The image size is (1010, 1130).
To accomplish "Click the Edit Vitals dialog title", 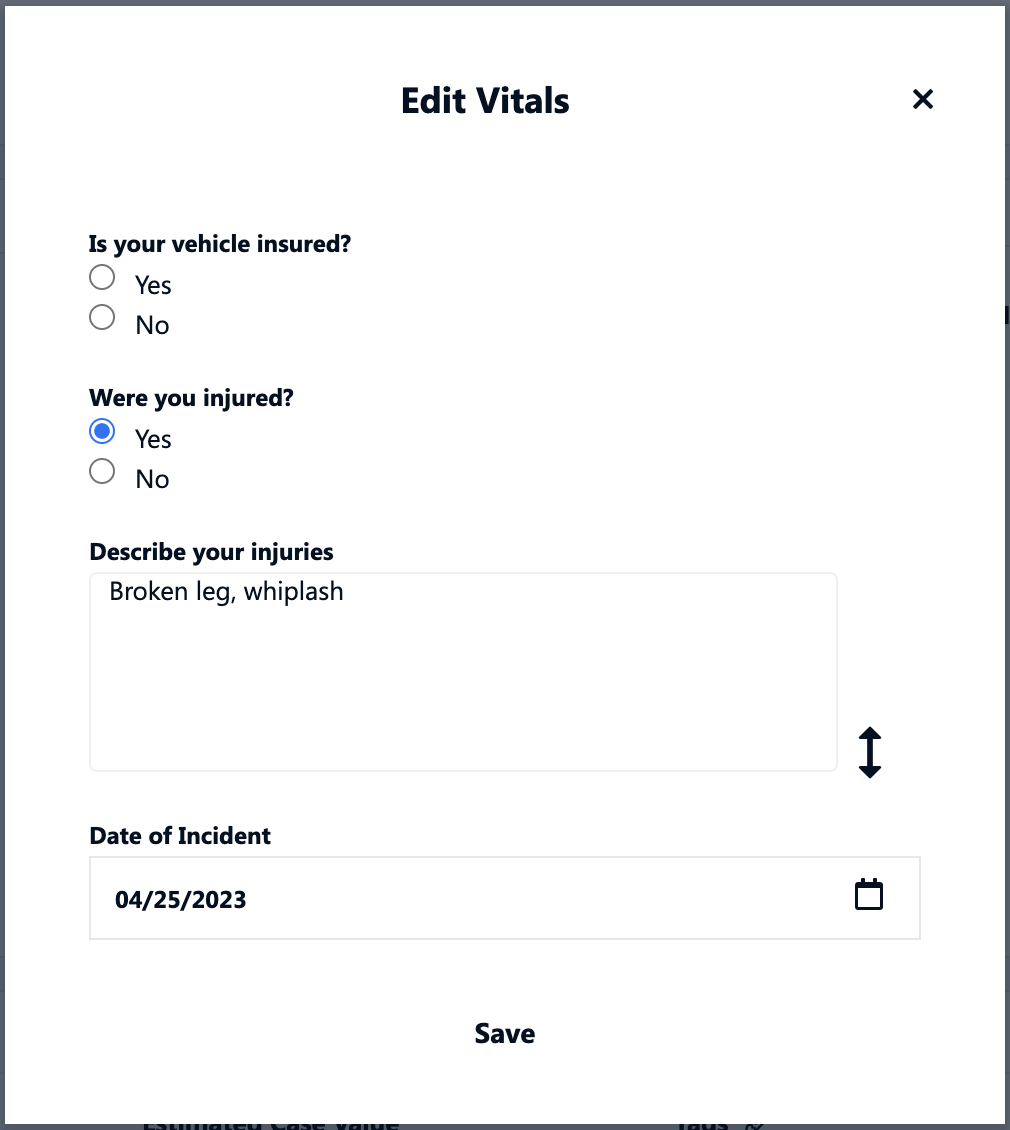I will (485, 100).
